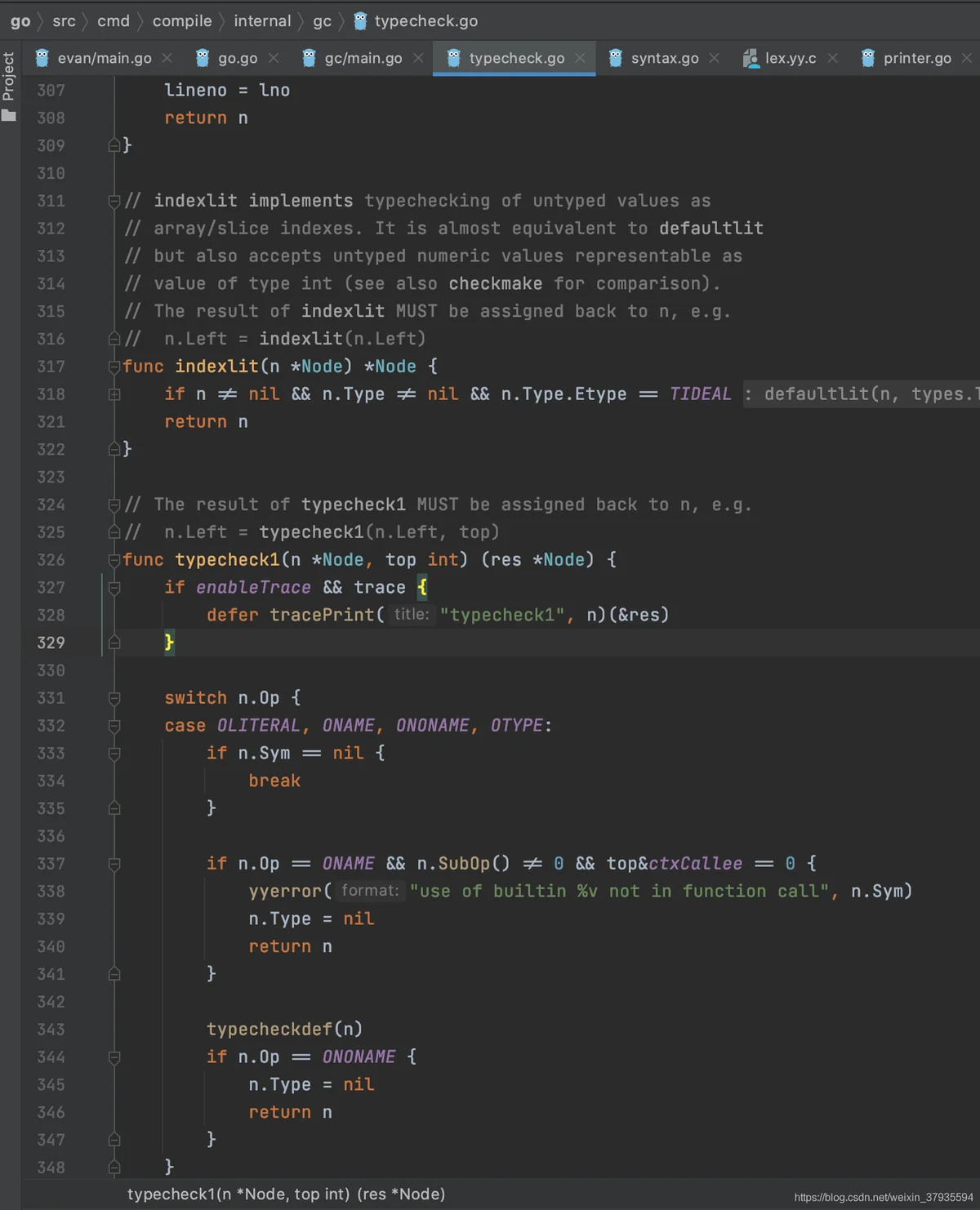The height and width of the screenshot is (1210, 980).
Task: Collapse the enableTrace if block at line 327
Action: [114, 588]
